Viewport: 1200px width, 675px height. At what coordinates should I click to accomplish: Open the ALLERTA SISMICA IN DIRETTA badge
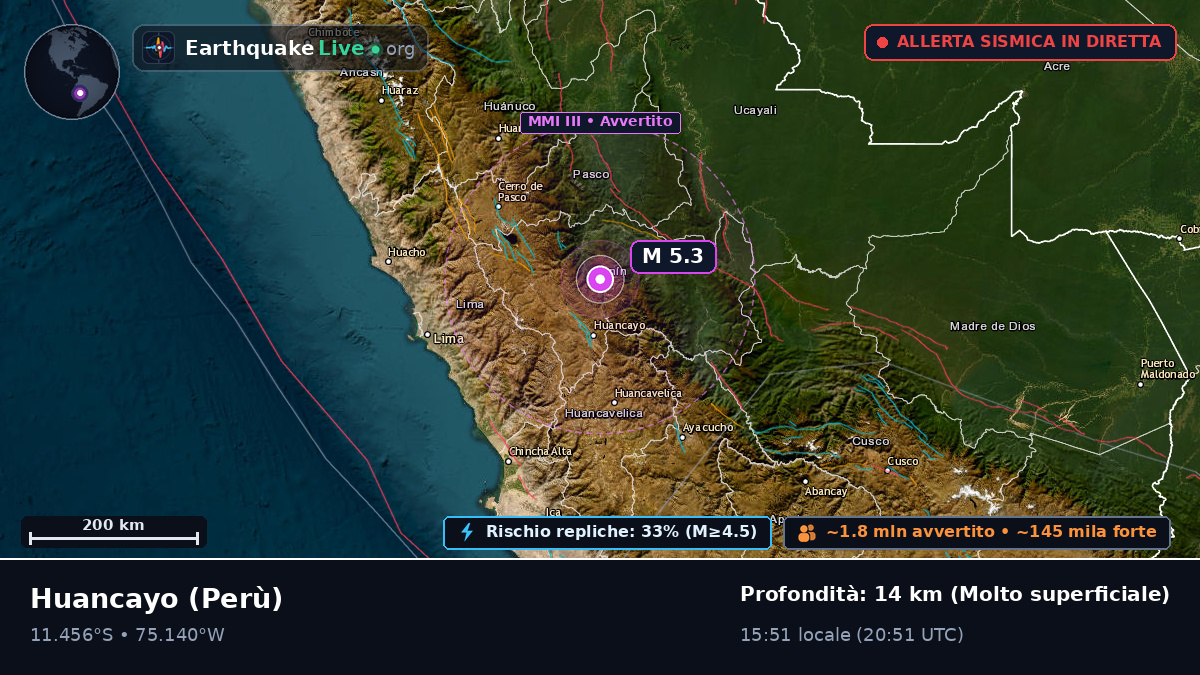click(1020, 42)
